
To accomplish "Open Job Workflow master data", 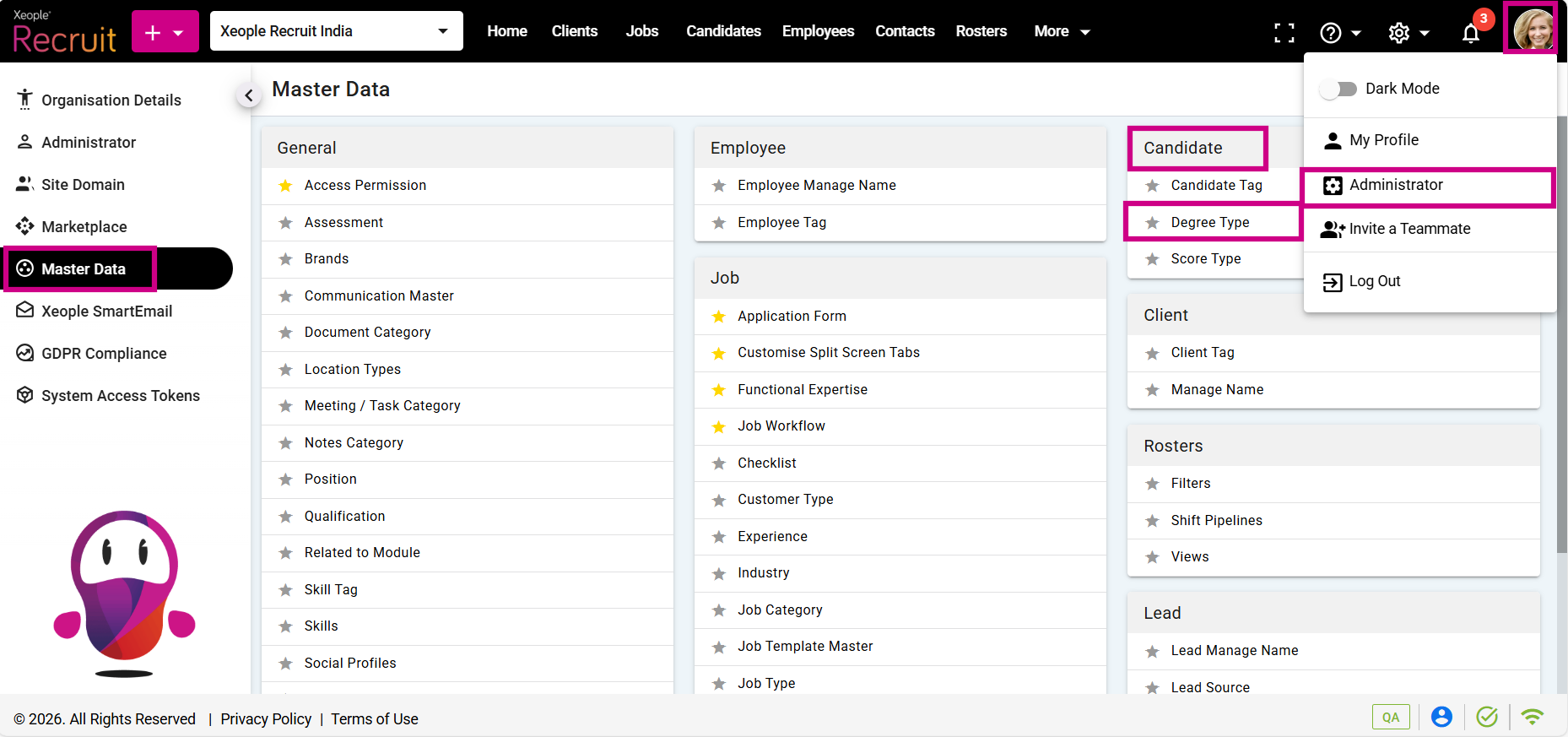I will (x=781, y=426).
